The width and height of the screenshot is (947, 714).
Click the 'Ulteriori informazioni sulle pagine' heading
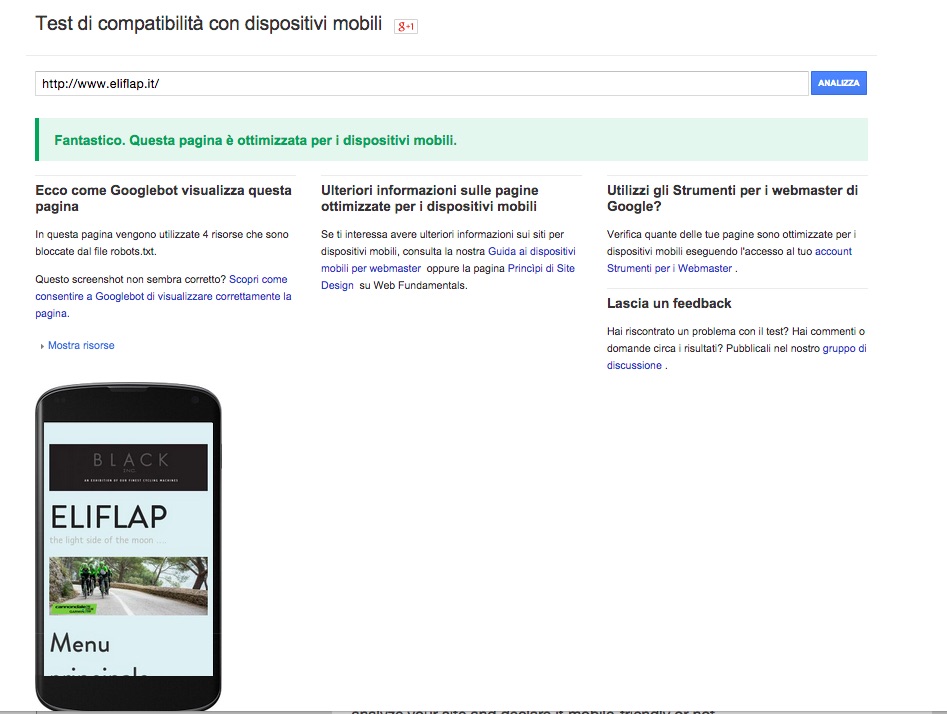coord(430,198)
